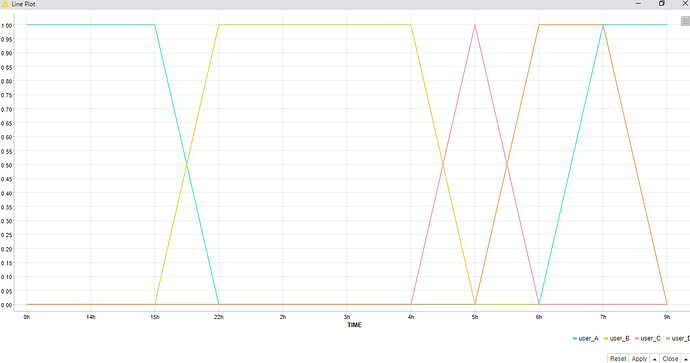Click the orange user_D legend swatch
This screenshot has width=690, height=363.
[668, 338]
